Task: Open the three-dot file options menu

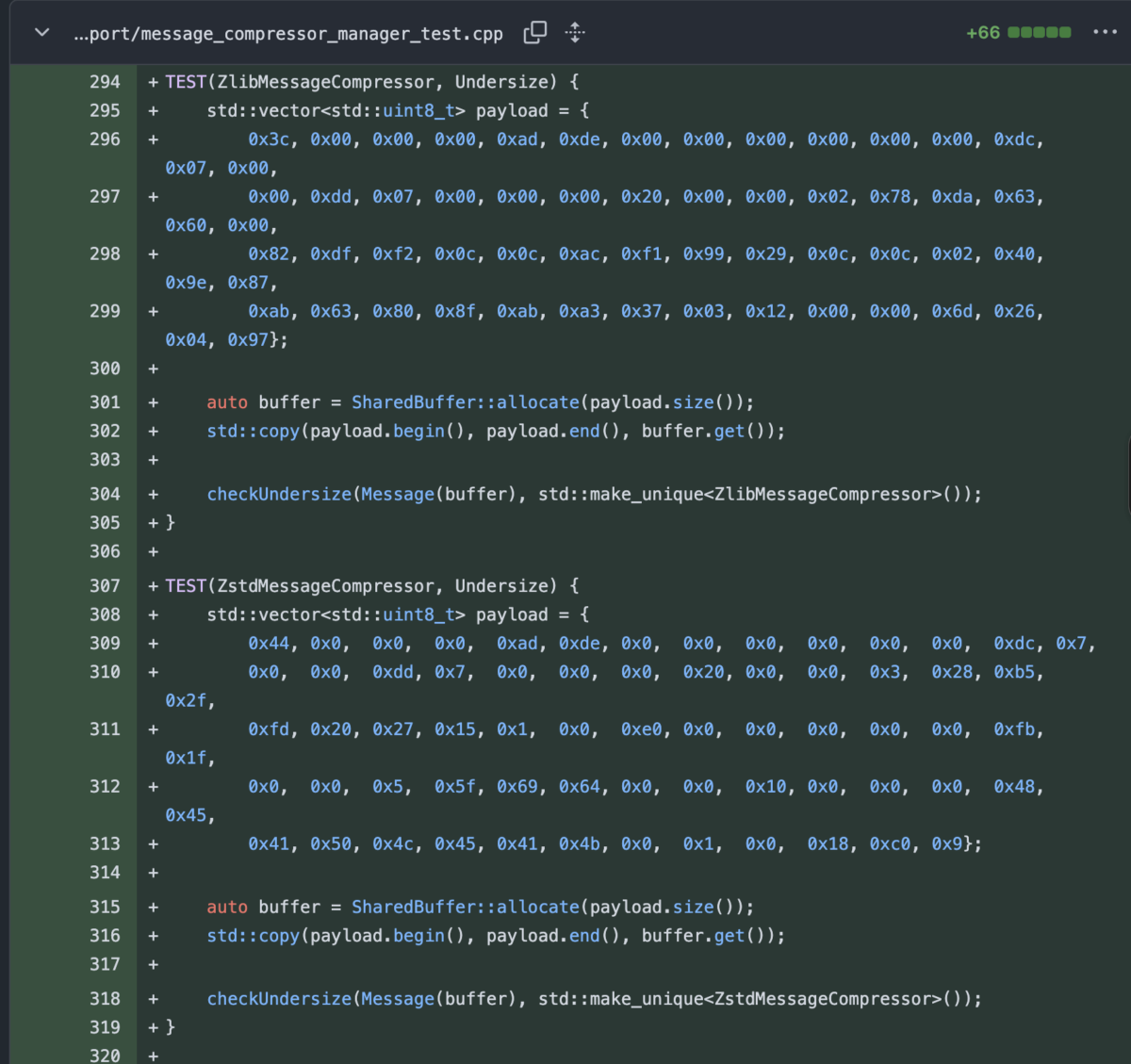Action: click(1105, 32)
